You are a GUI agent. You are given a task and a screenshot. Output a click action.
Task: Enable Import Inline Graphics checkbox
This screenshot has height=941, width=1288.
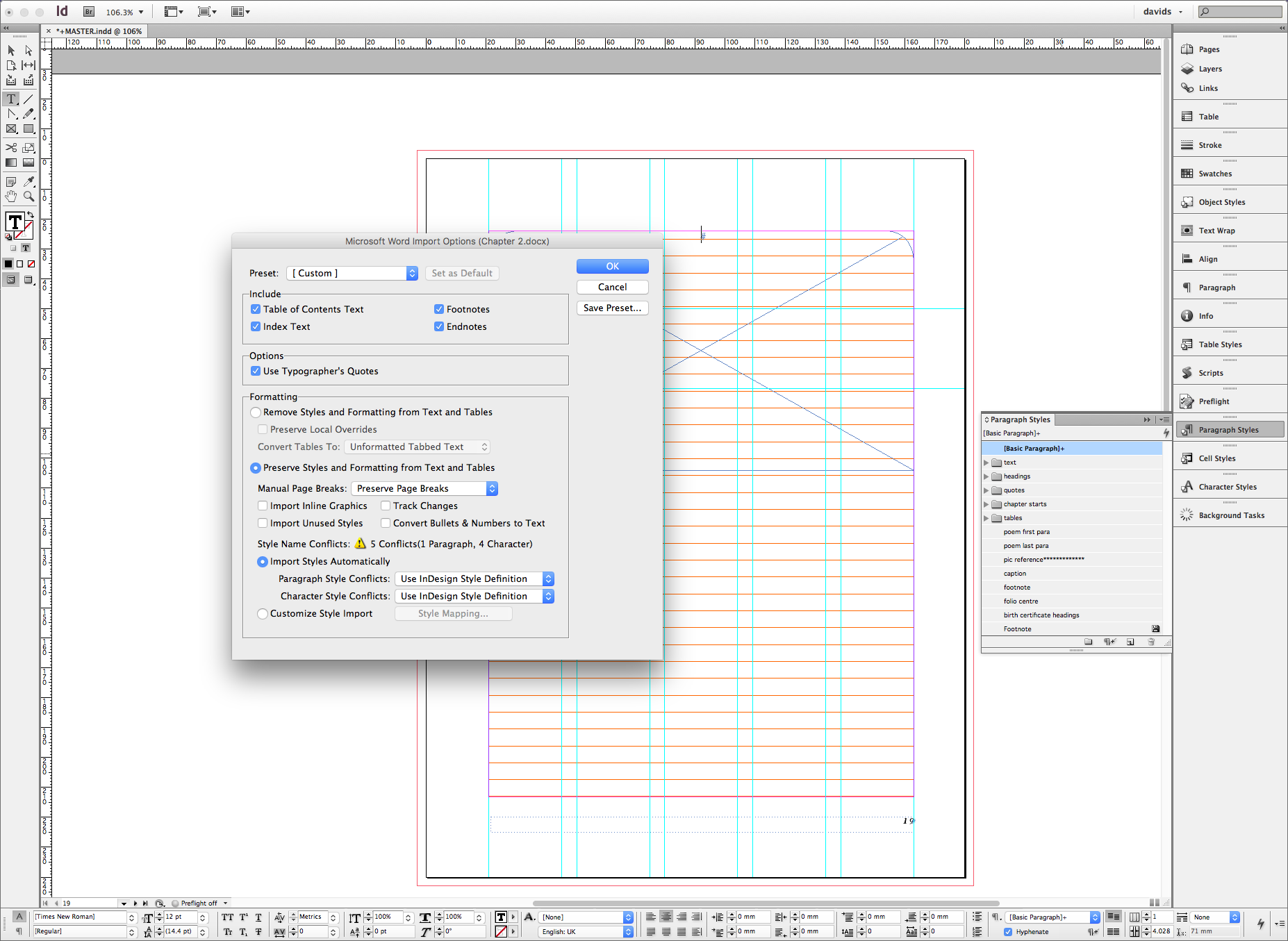[x=263, y=506]
